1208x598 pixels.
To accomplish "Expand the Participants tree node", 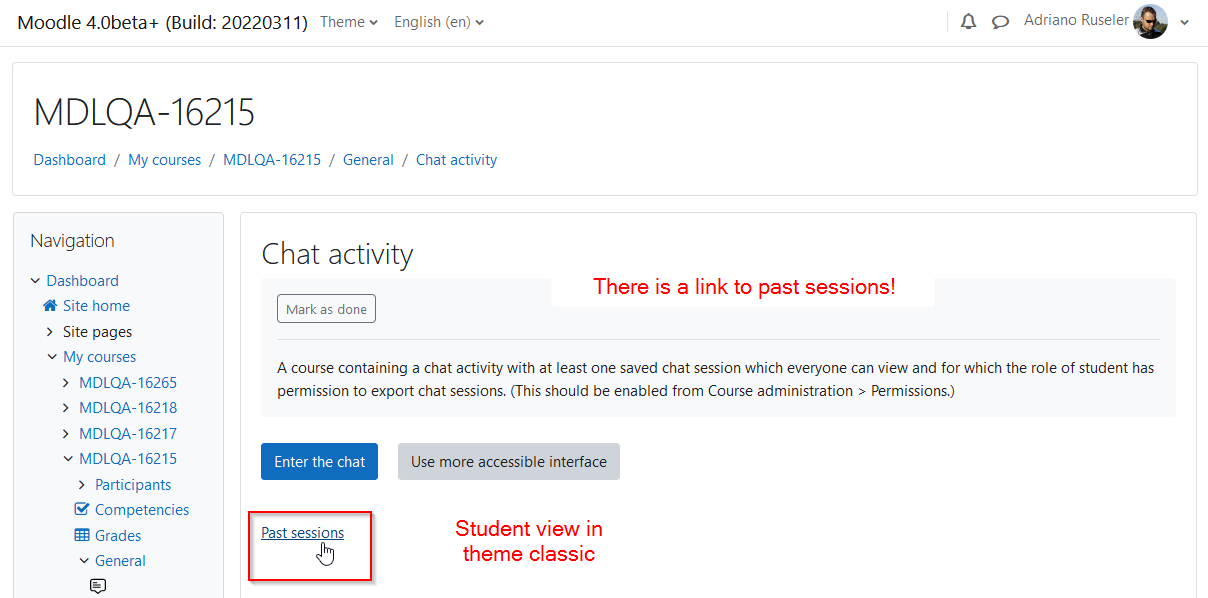I will [82, 485].
